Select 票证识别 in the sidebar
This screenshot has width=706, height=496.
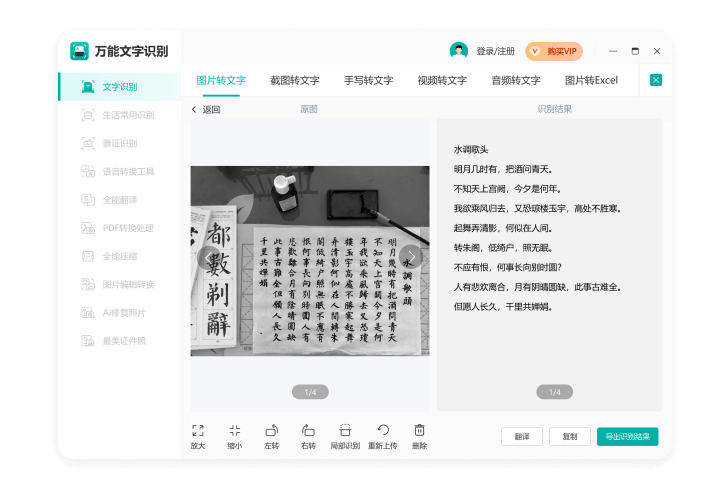click(120, 143)
